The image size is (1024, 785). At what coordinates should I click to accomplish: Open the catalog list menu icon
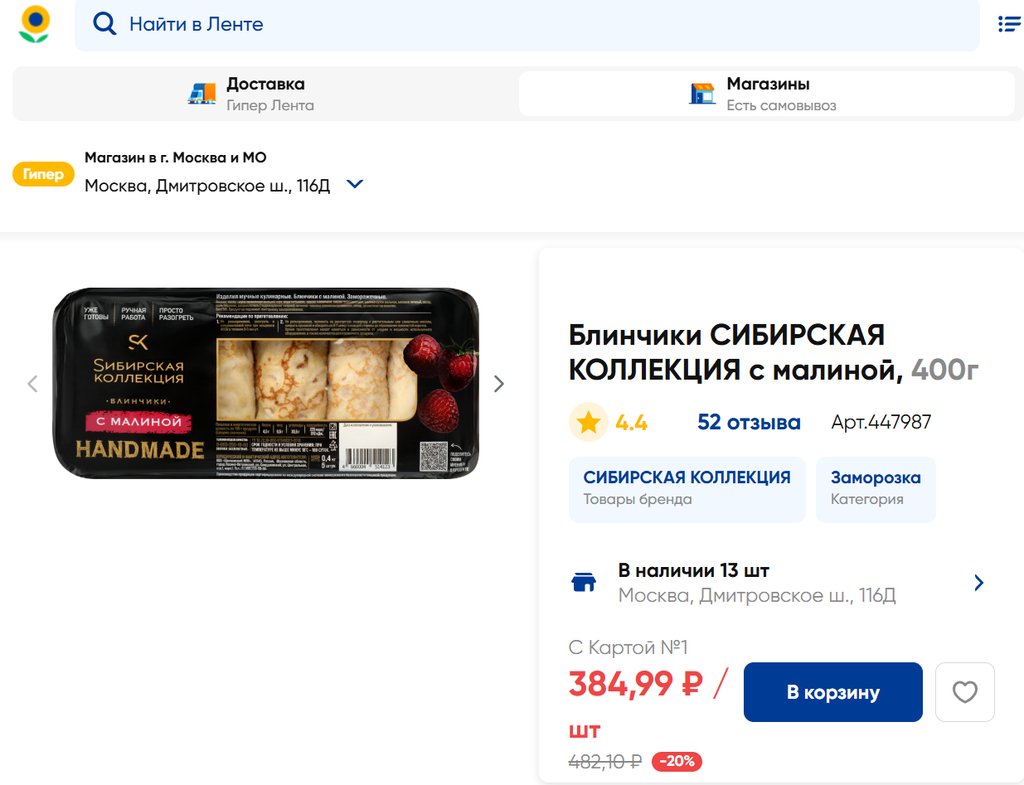click(x=1010, y=24)
